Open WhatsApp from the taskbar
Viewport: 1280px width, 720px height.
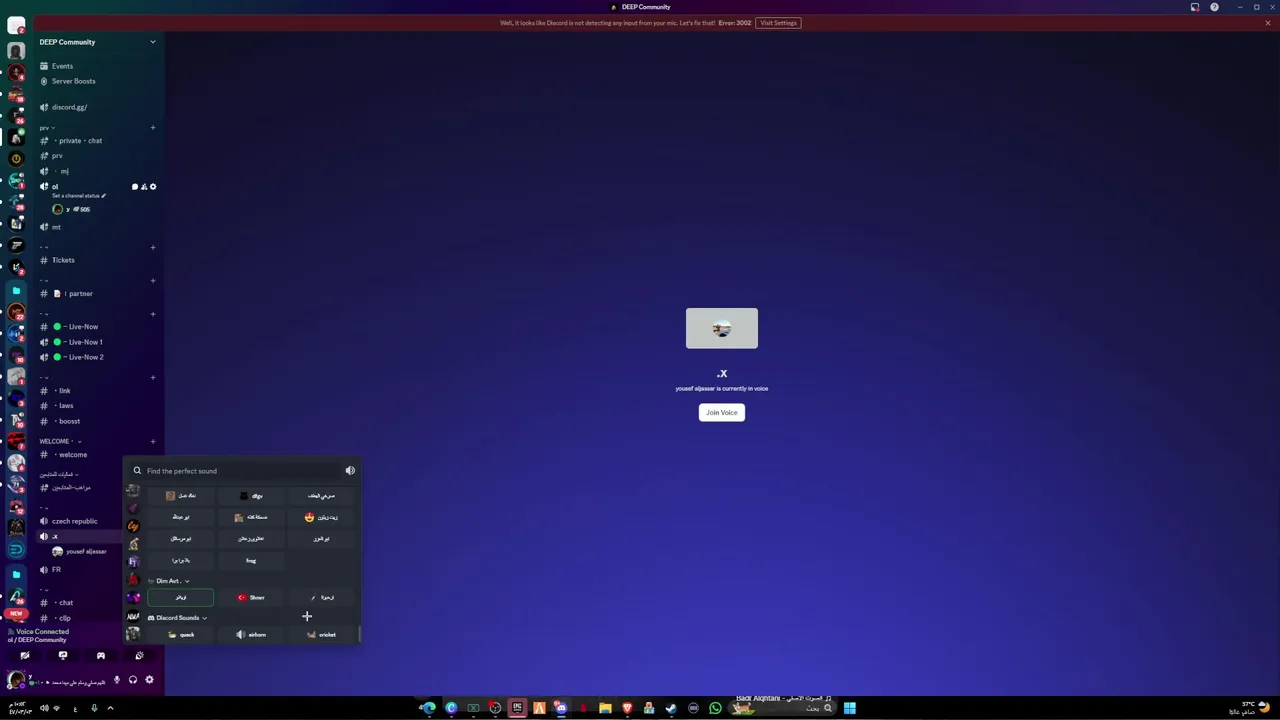(715, 708)
